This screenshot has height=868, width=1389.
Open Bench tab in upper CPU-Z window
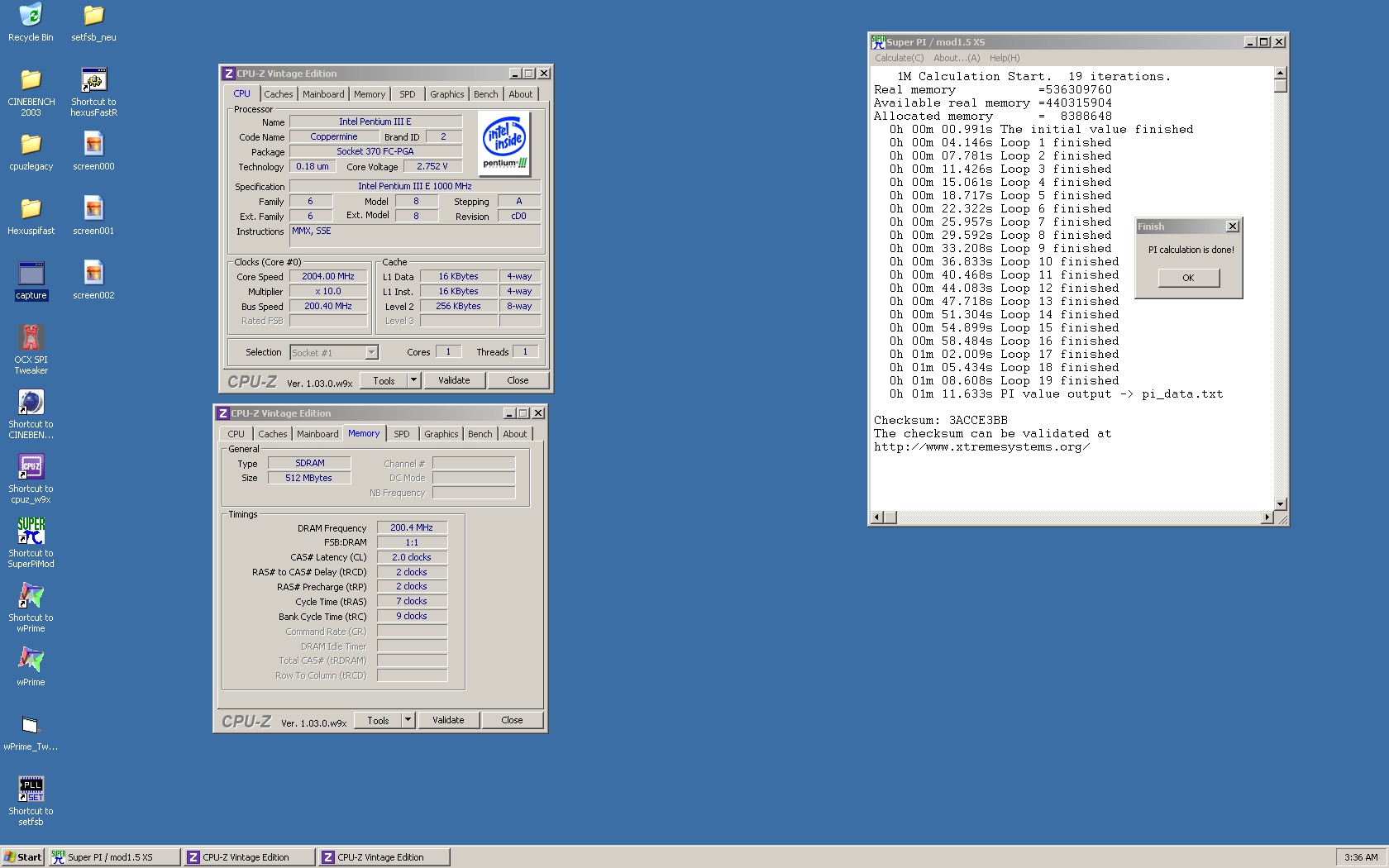(x=486, y=94)
